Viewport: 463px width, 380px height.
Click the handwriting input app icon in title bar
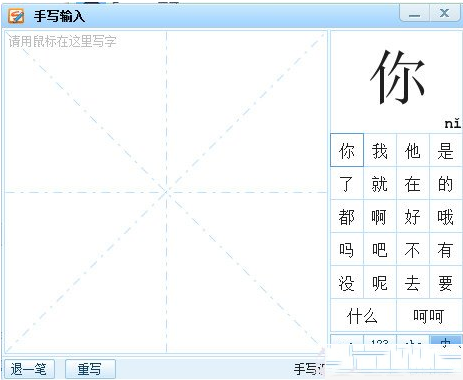16,16
